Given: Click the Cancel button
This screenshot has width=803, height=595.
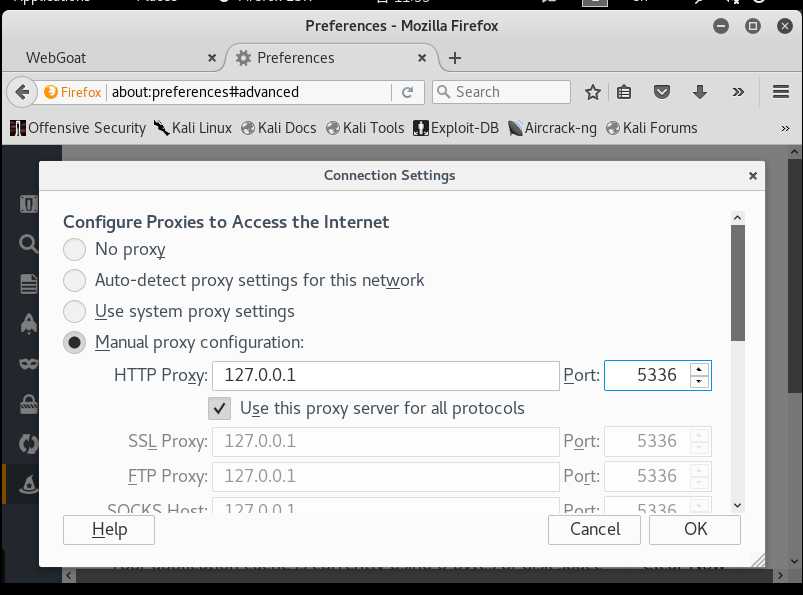Looking at the screenshot, I should (x=595, y=529).
